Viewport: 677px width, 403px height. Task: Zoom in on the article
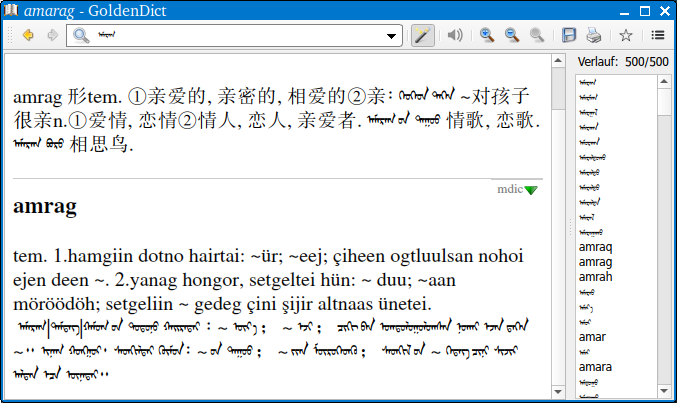tap(487, 35)
